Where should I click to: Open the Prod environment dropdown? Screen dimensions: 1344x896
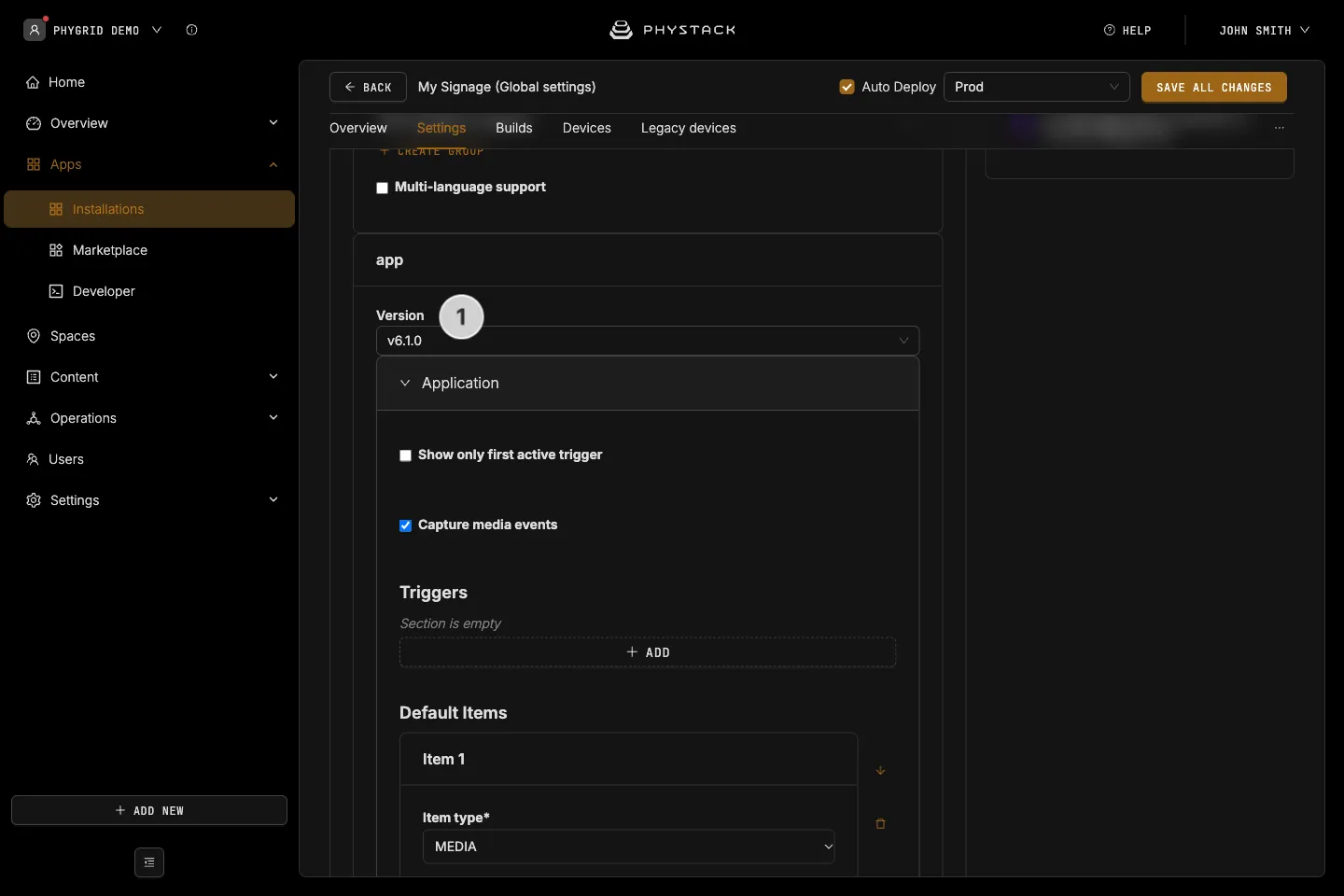(x=1037, y=87)
